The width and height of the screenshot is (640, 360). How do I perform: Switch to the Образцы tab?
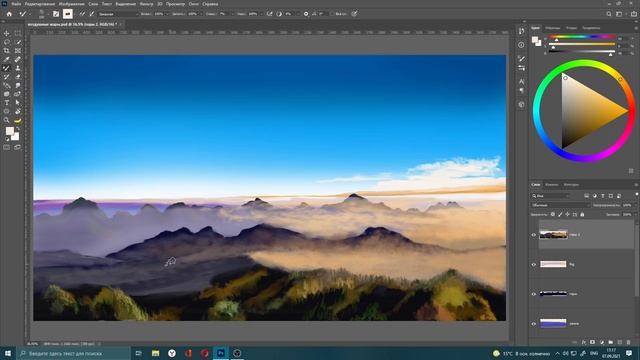(x=553, y=28)
